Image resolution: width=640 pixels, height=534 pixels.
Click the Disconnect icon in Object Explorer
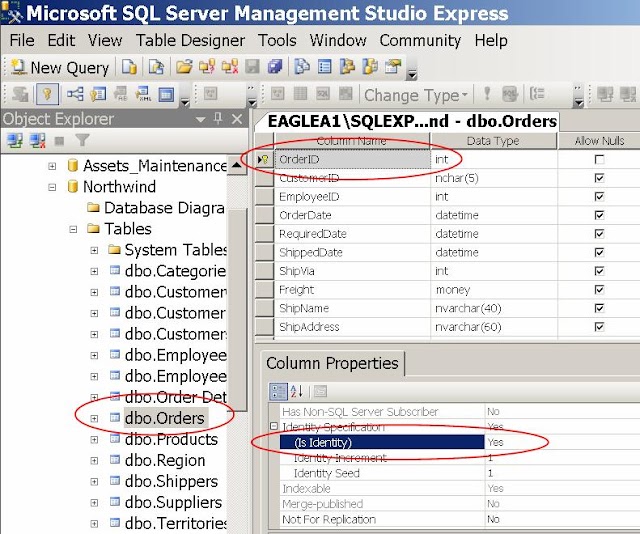point(37,140)
